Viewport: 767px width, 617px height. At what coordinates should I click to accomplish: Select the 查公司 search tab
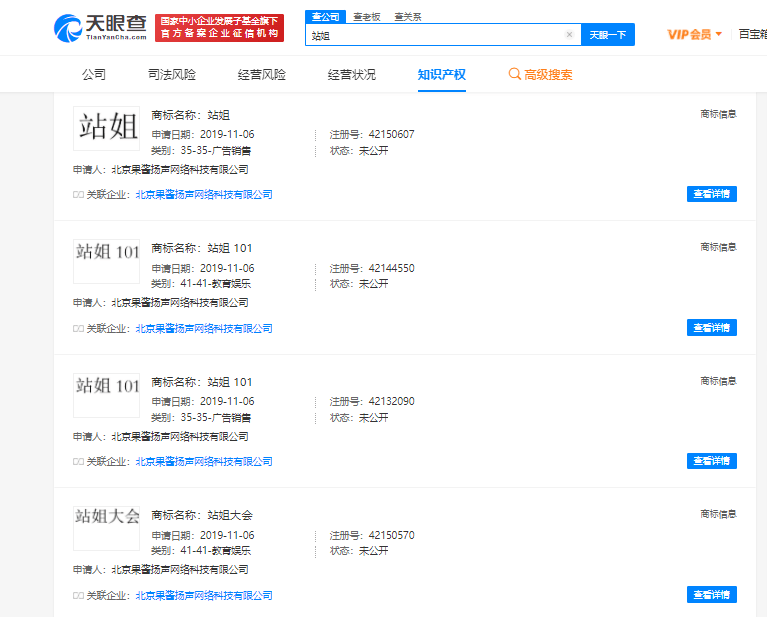click(325, 17)
